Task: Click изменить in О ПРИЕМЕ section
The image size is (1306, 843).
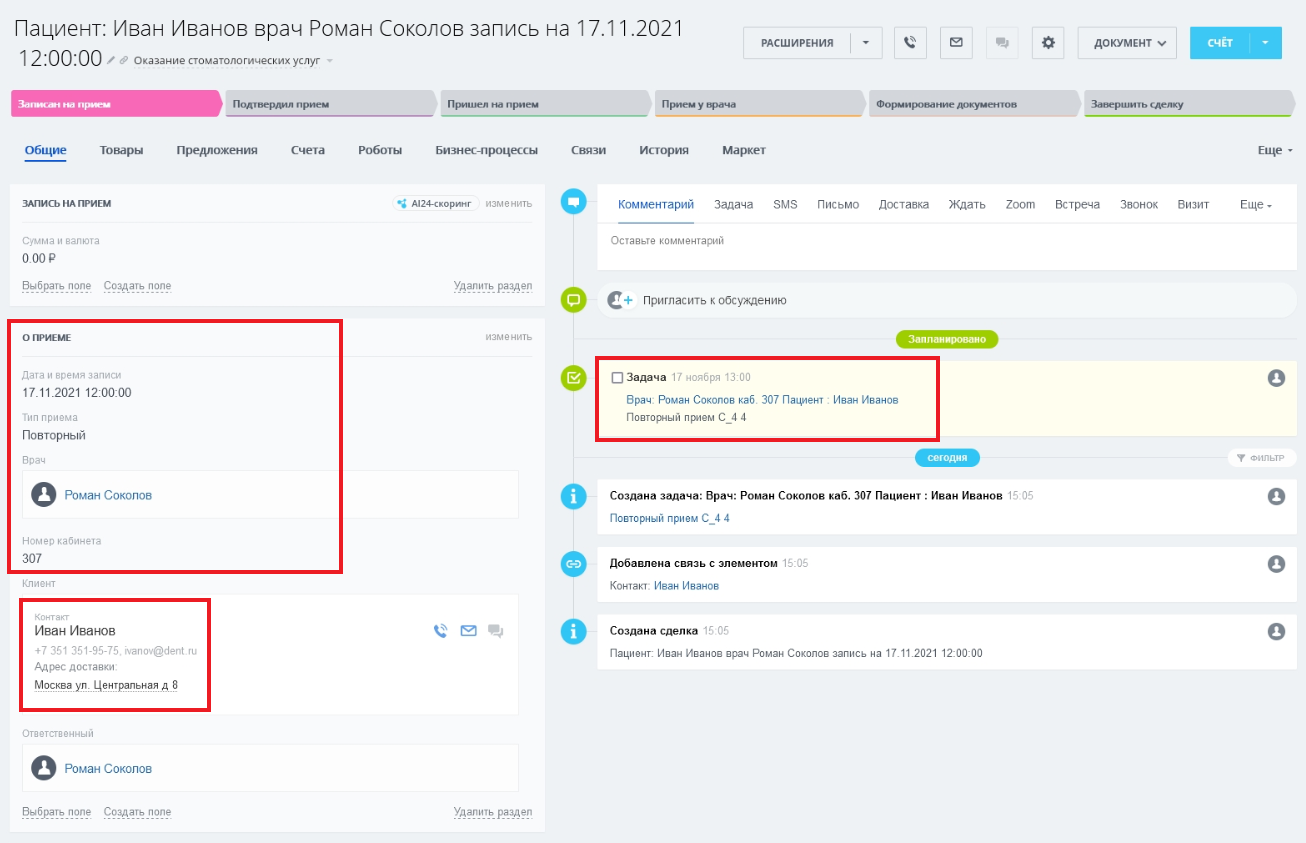Action: coord(509,337)
